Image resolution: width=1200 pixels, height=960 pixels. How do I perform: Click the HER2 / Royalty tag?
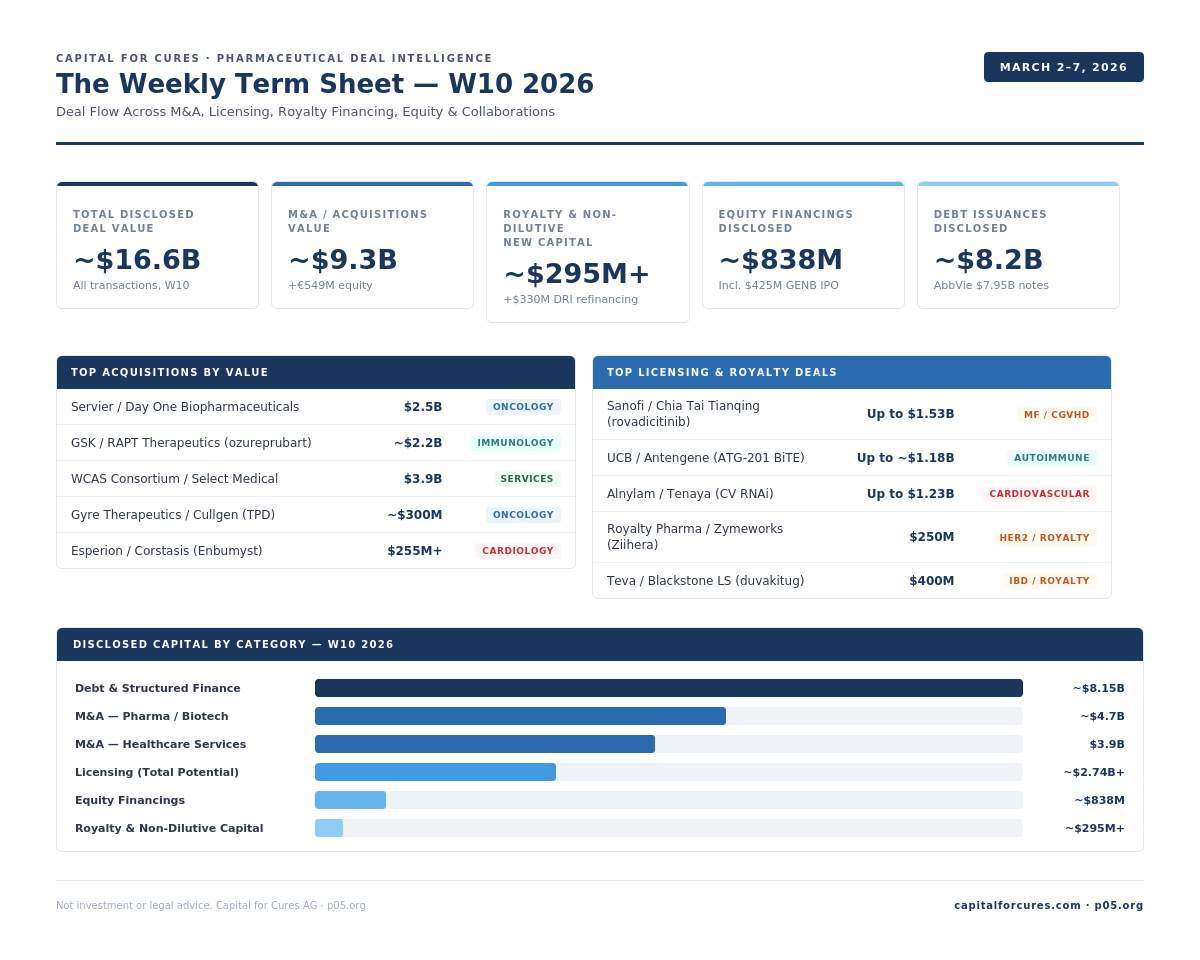coord(1044,538)
